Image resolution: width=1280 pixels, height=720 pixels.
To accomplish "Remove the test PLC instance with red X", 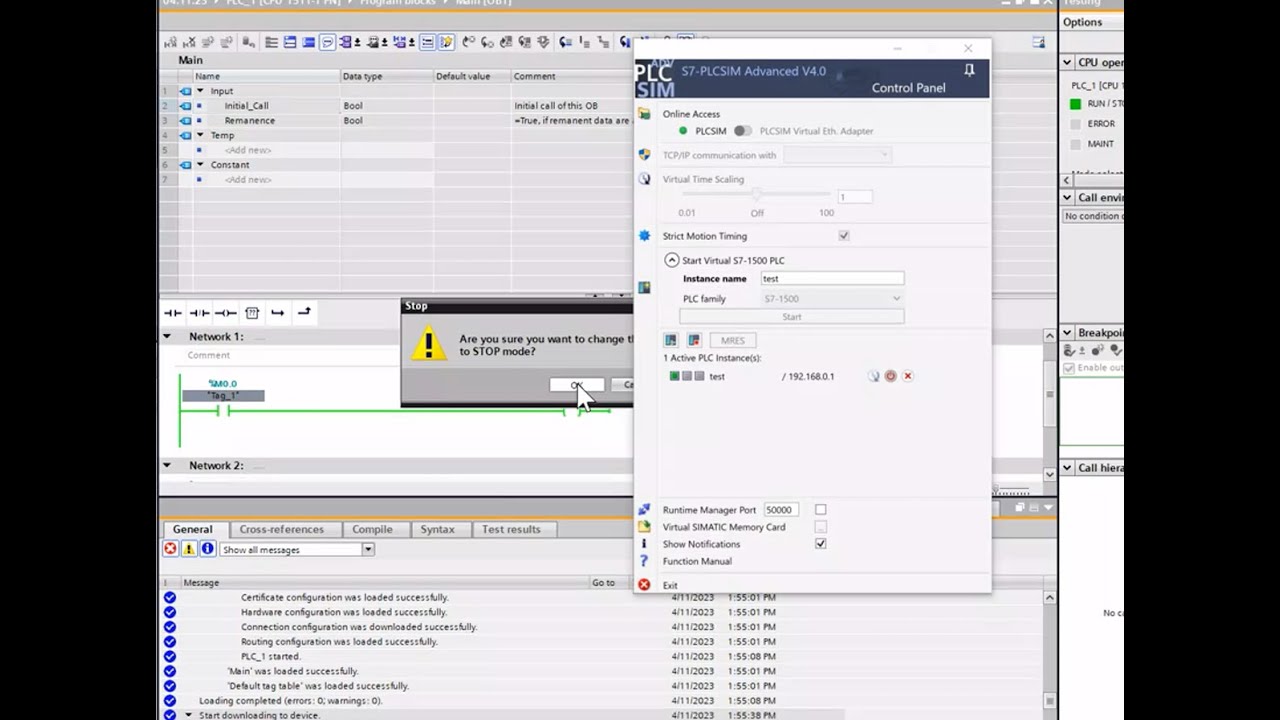I will click(x=908, y=376).
